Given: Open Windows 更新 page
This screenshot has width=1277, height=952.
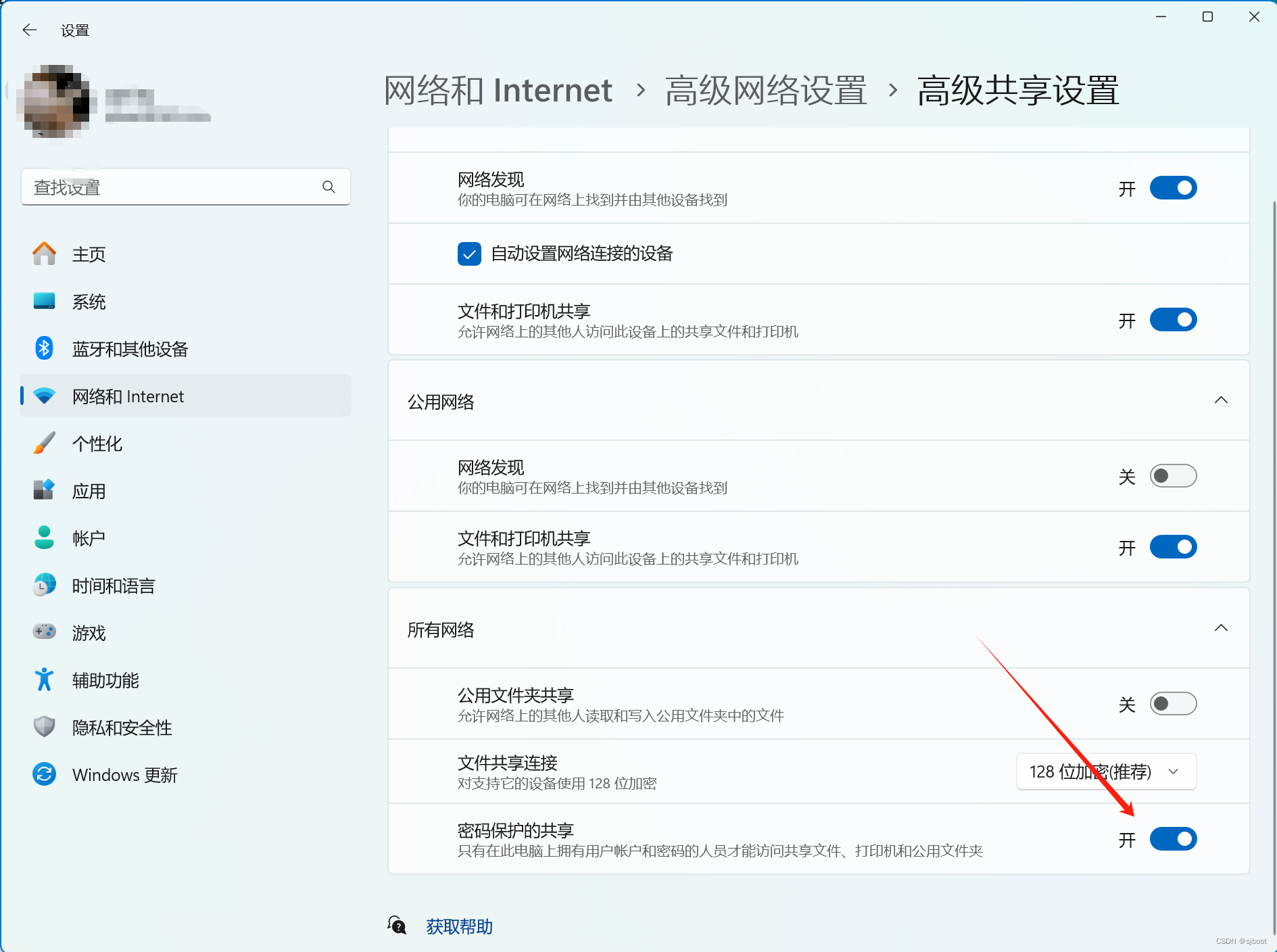Looking at the screenshot, I should tap(186, 775).
